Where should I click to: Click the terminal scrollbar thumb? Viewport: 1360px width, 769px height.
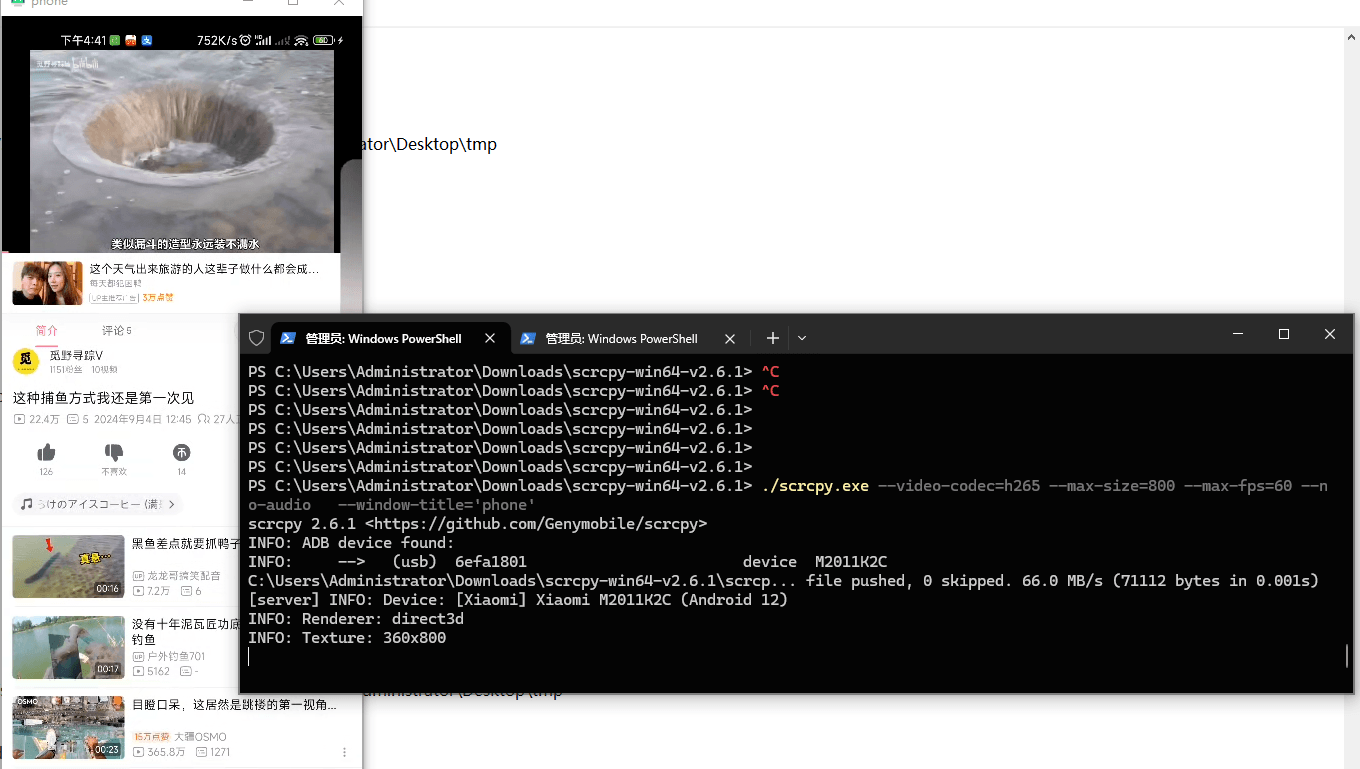1347,656
